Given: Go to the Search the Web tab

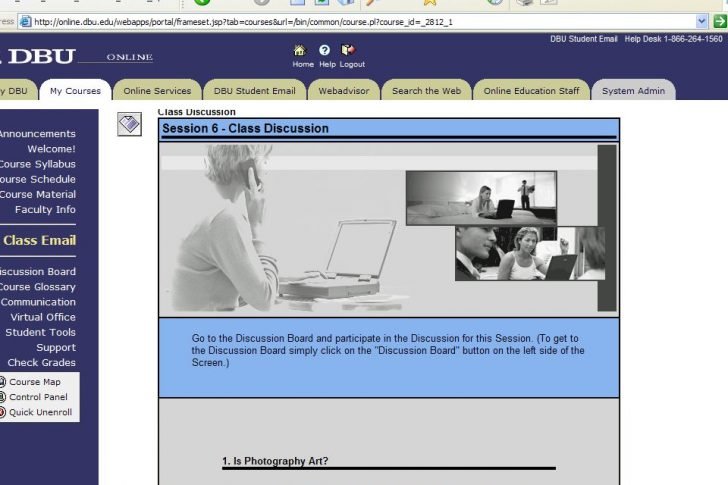Looking at the screenshot, I should point(426,91).
